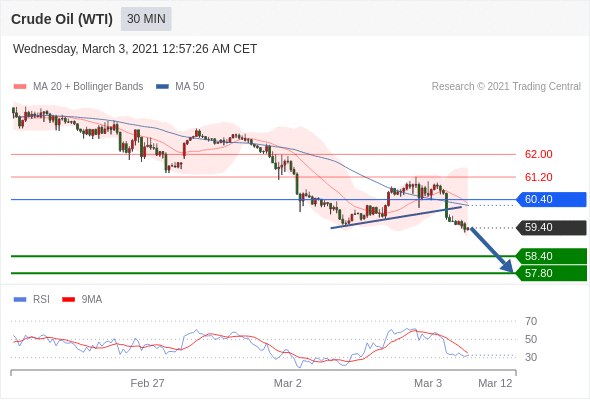Click the Research © 2021 Trading Central text
Screen dimensions: 590x400
(506, 87)
